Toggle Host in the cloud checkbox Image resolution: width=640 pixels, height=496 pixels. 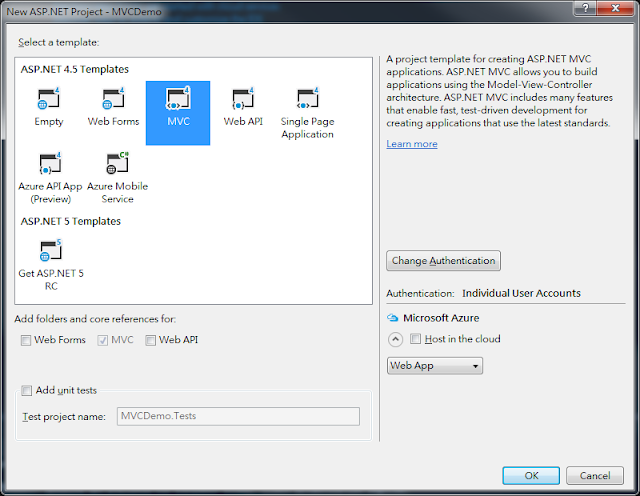tap(416, 339)
